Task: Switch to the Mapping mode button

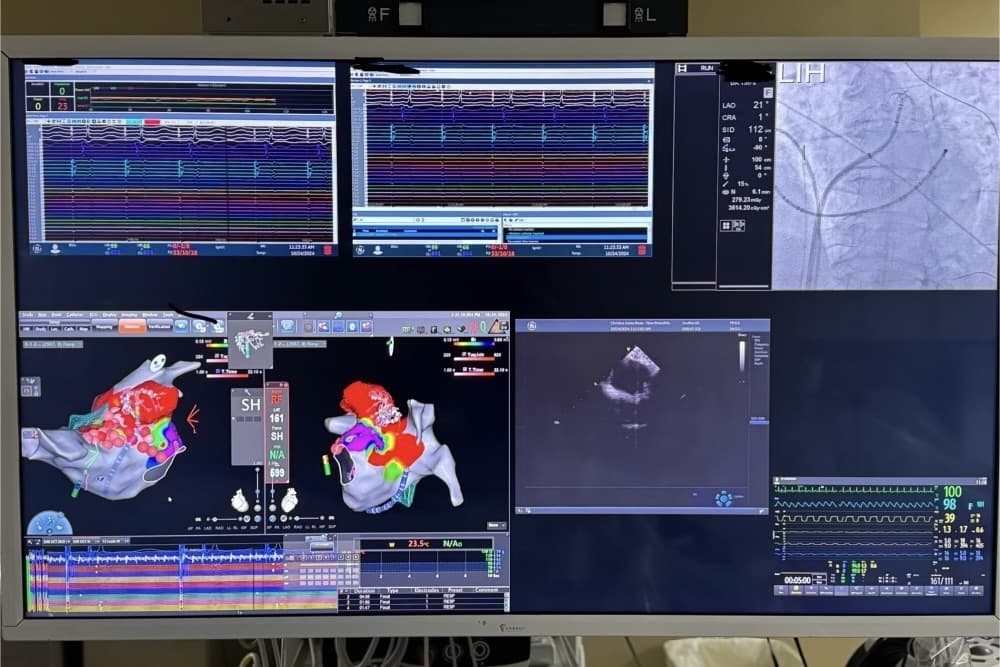Action: [105, 326]
